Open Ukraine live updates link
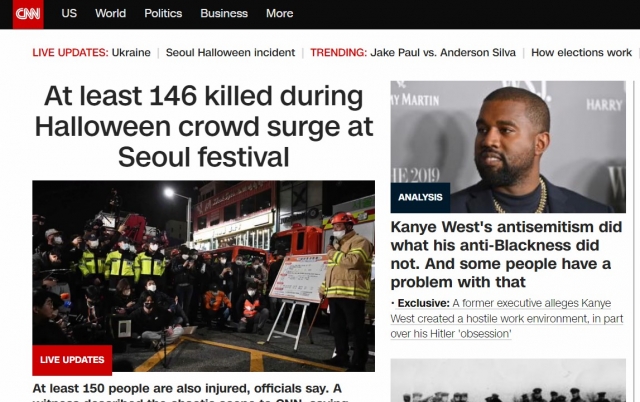 [131, 53]
